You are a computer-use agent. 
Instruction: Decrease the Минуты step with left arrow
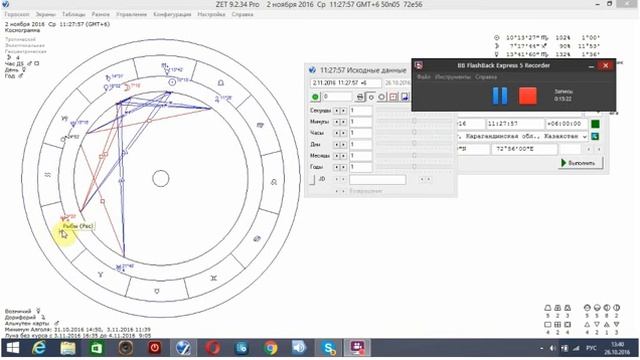click(337, 122)
